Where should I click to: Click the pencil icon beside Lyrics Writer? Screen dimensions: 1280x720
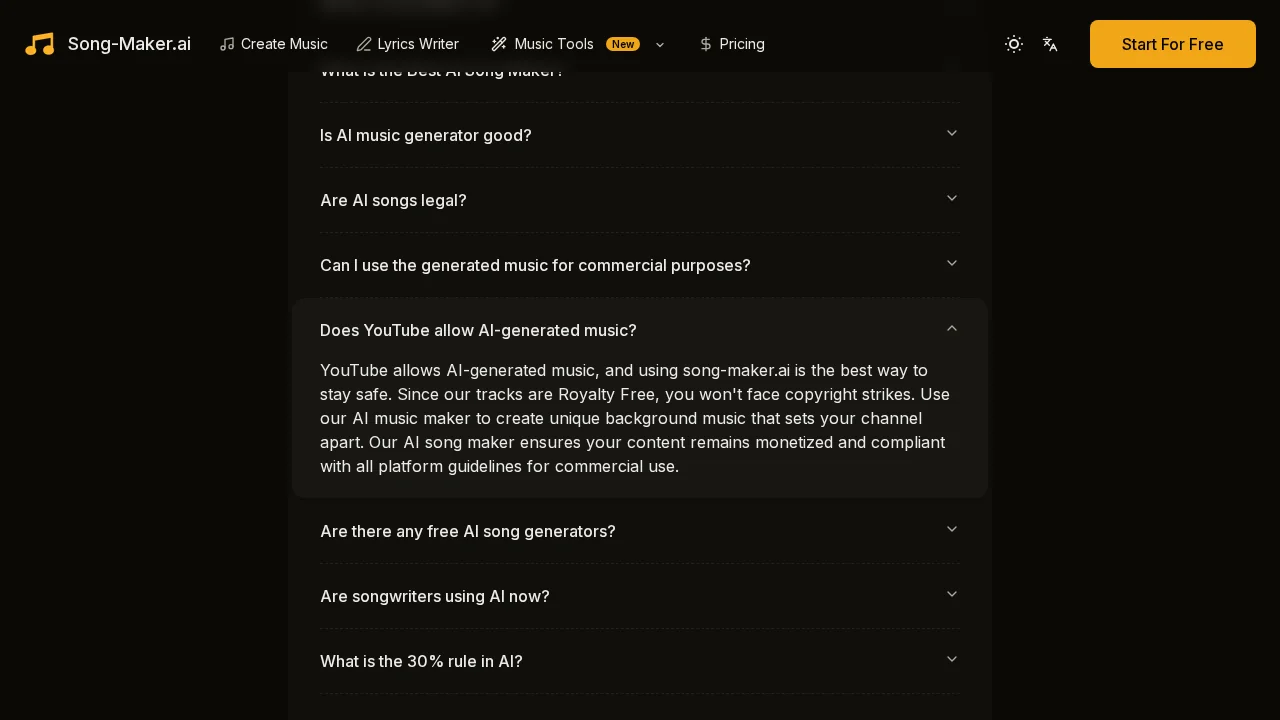click(364, 44)
